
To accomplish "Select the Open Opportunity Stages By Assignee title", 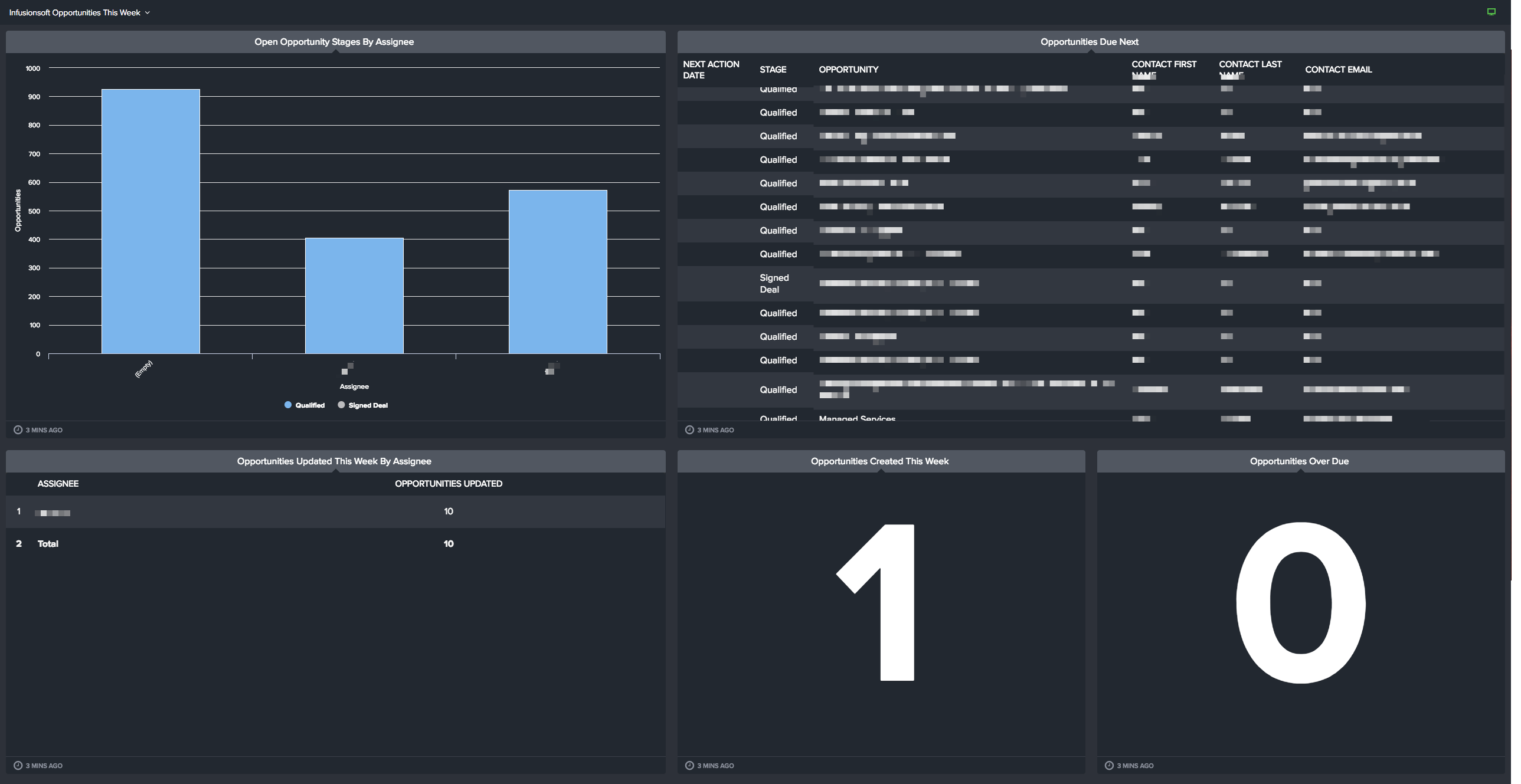I will pos(334,42).
